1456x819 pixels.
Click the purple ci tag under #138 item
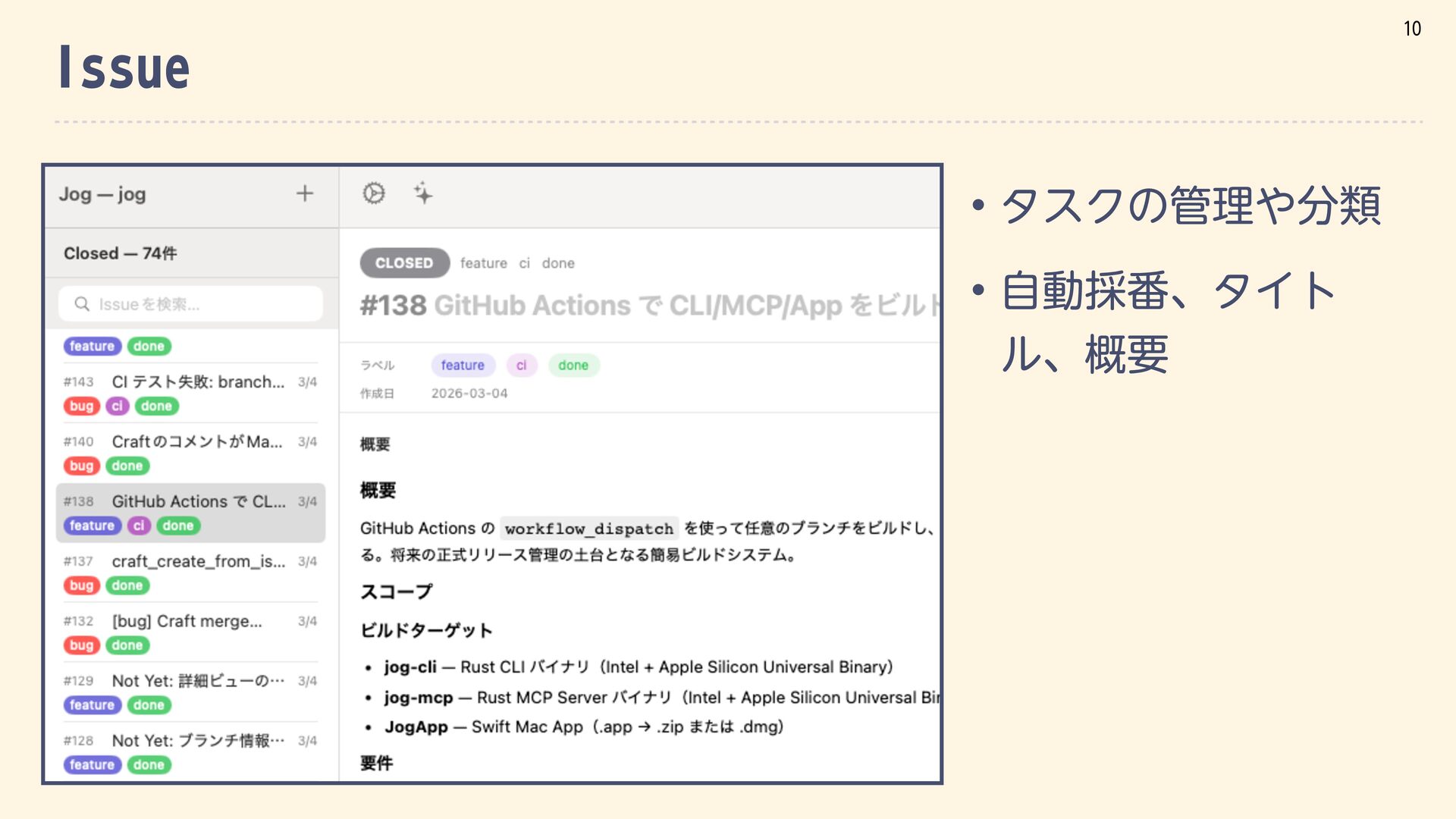(139, 526)
